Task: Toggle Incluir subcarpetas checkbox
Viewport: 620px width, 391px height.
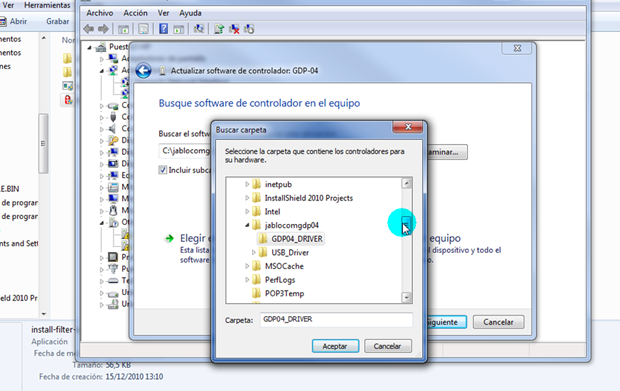Action: click(163, 170)
